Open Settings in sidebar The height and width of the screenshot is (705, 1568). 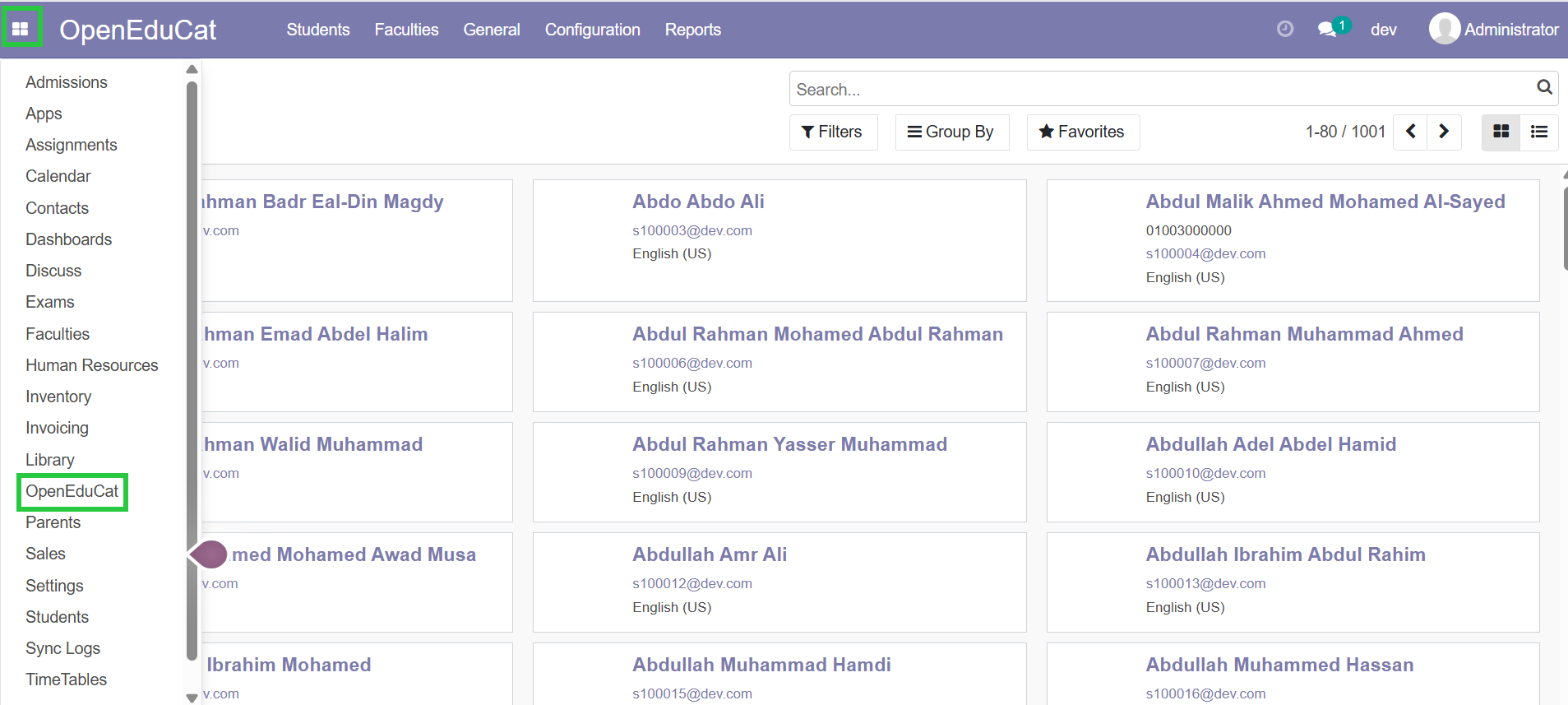54,586
